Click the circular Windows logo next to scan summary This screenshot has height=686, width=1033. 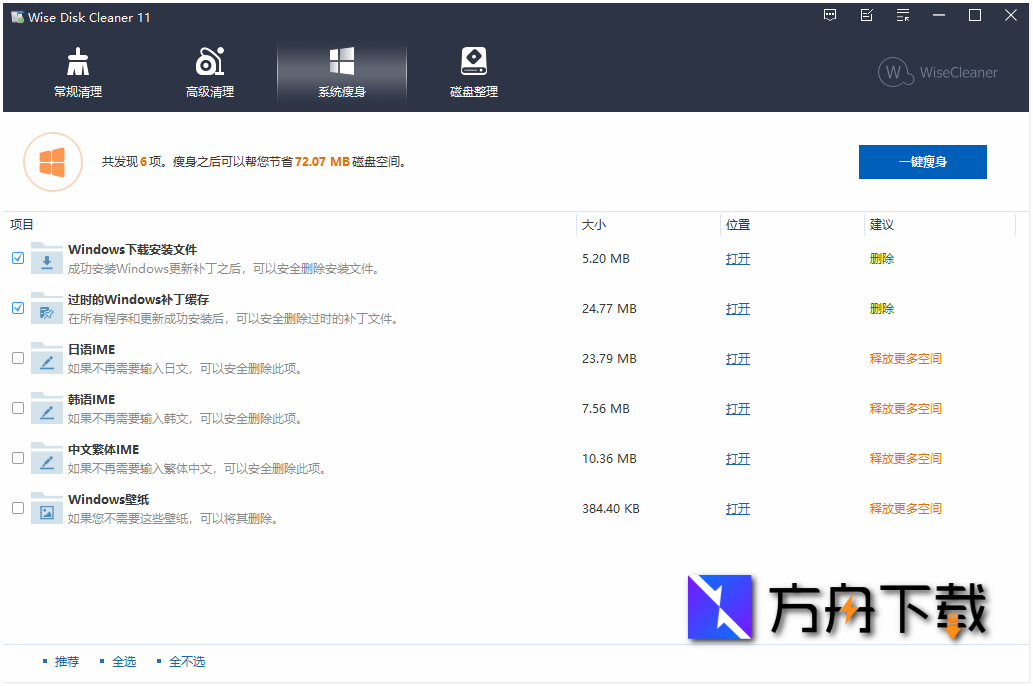tap(52, 161)
